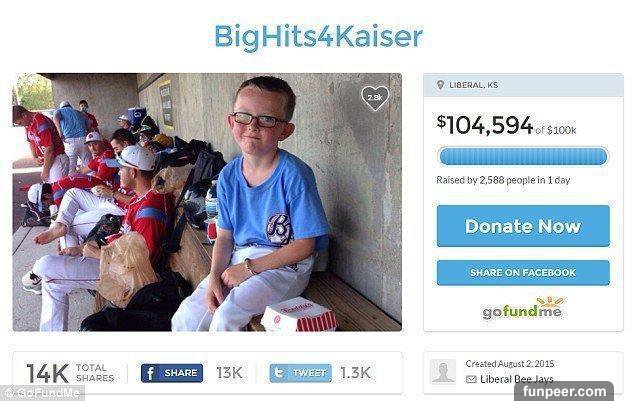The image size is (634, 401).
Task: Click the 13K Facebook share count
Action: coord(229,373)
